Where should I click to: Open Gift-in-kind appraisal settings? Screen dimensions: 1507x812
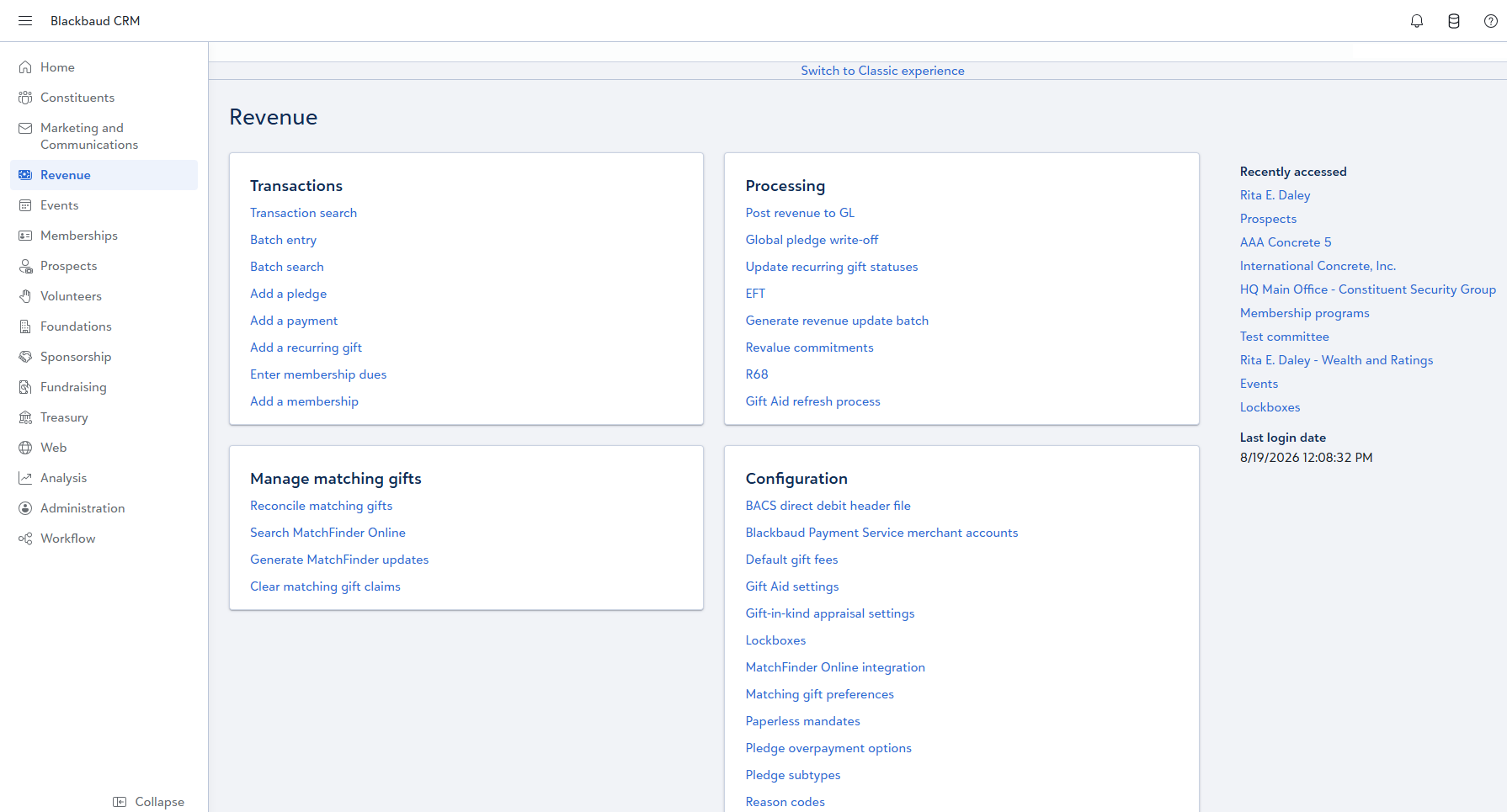pos(829,613)
